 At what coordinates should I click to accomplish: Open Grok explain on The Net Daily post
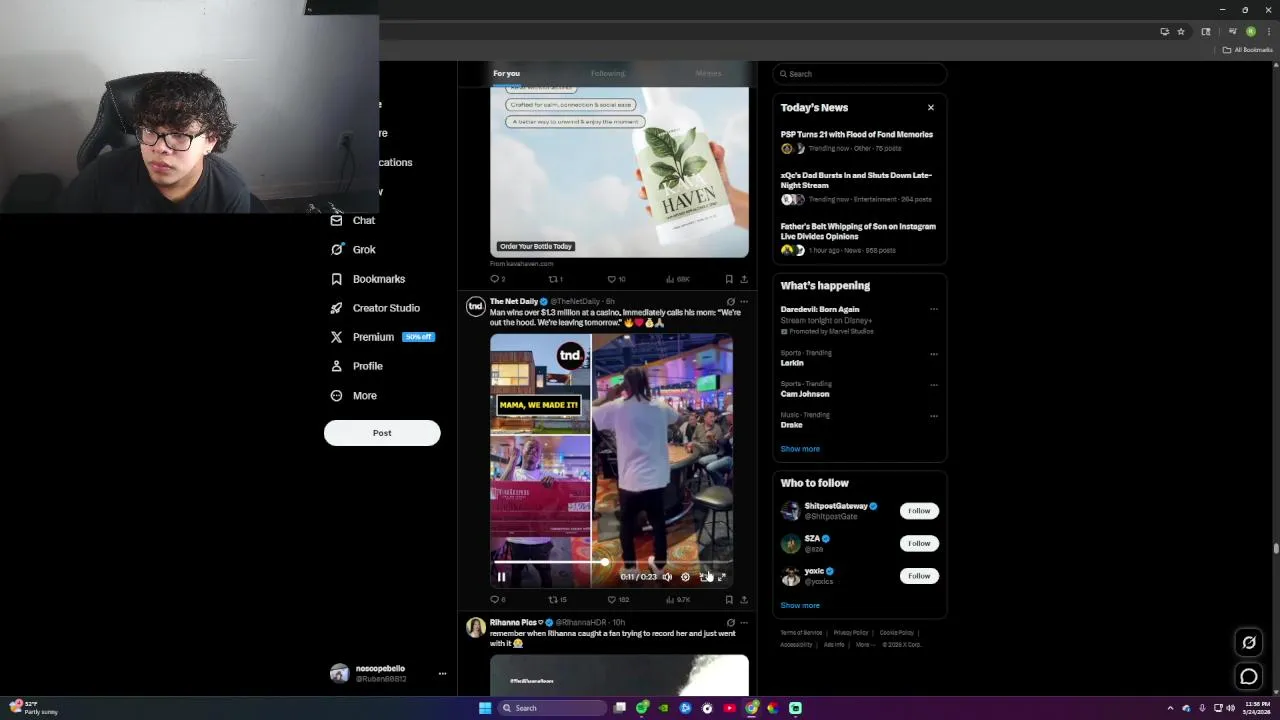tap(730, 301)
